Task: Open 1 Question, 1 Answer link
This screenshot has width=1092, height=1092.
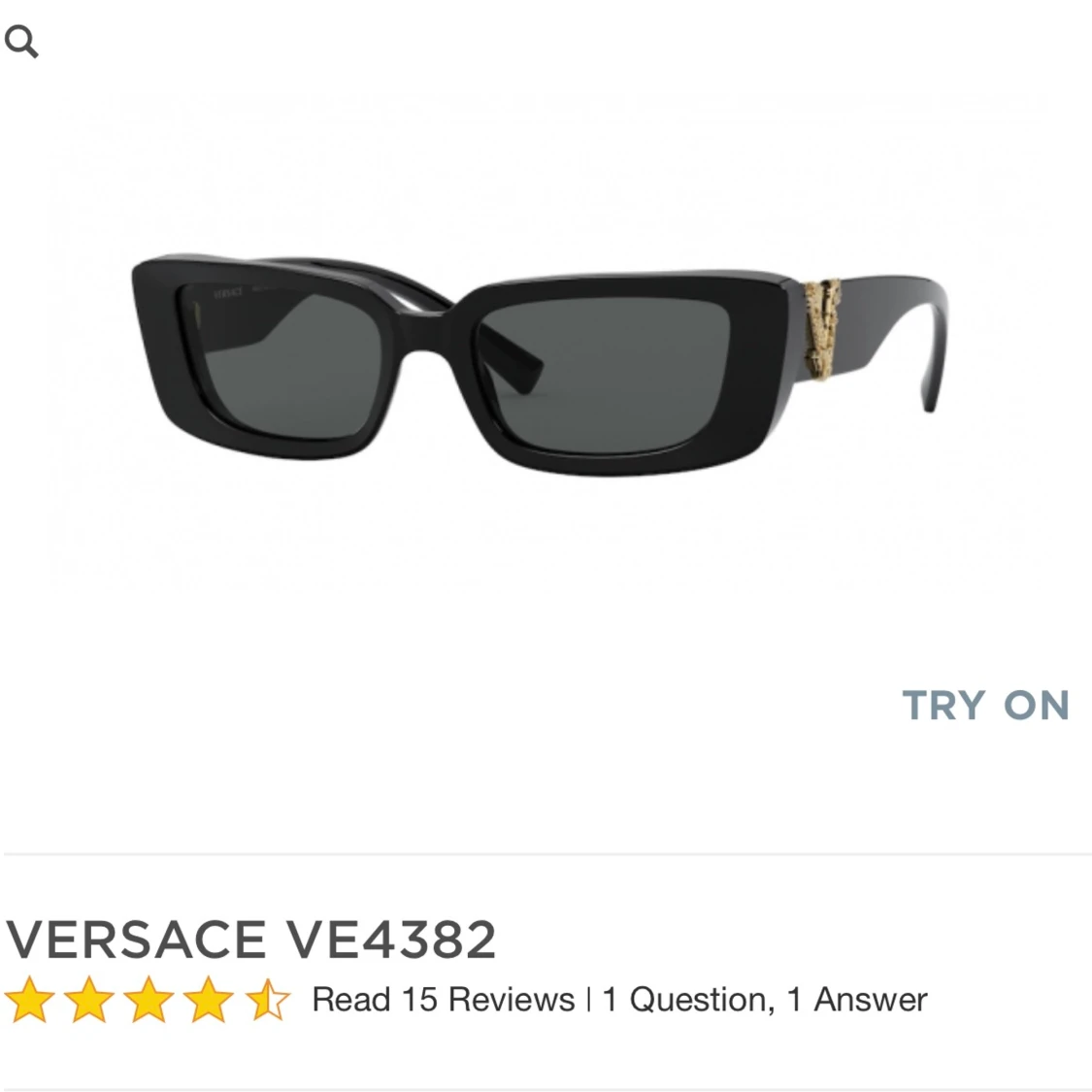Action: point(765,1000)
